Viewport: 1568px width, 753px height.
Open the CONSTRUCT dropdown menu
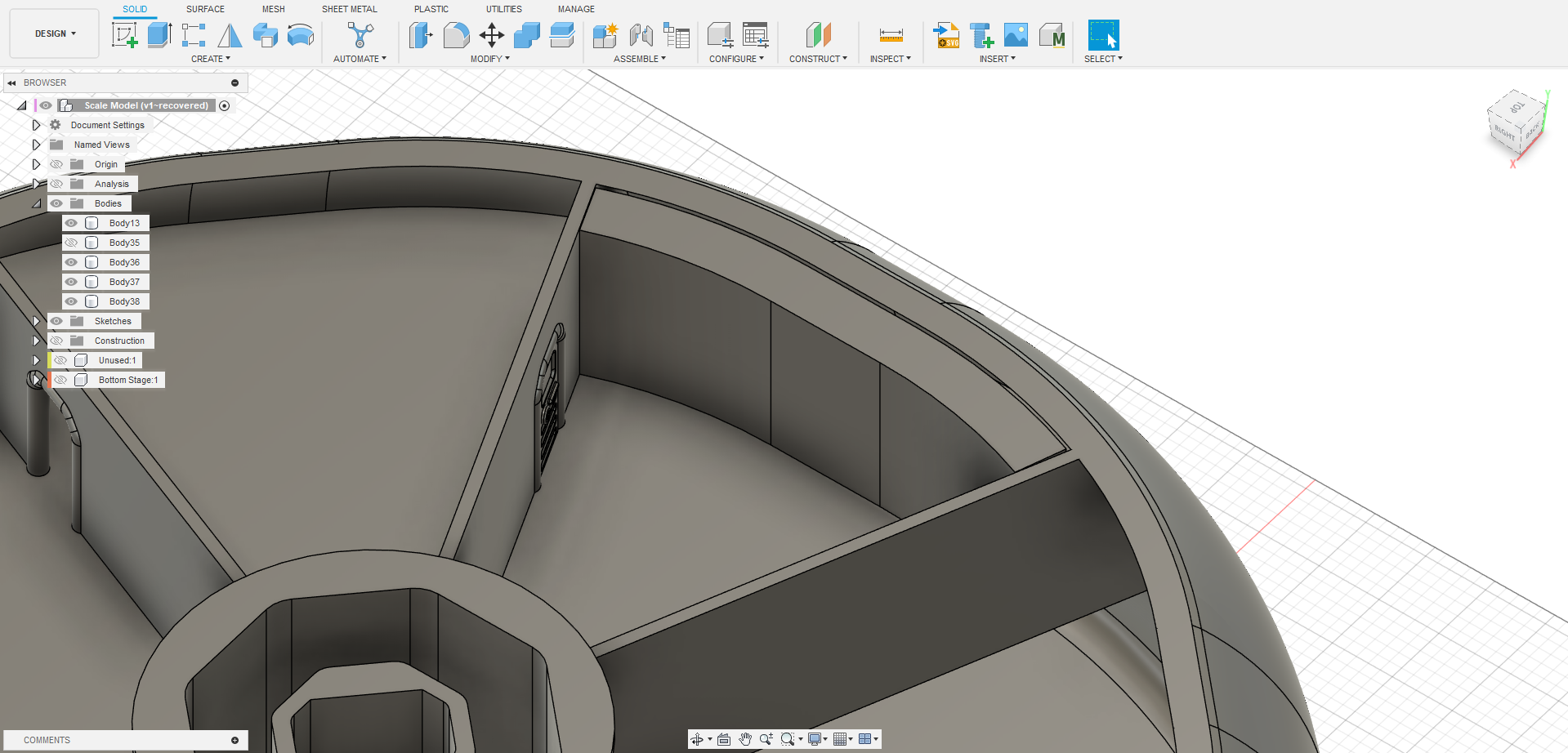point(818,59)
